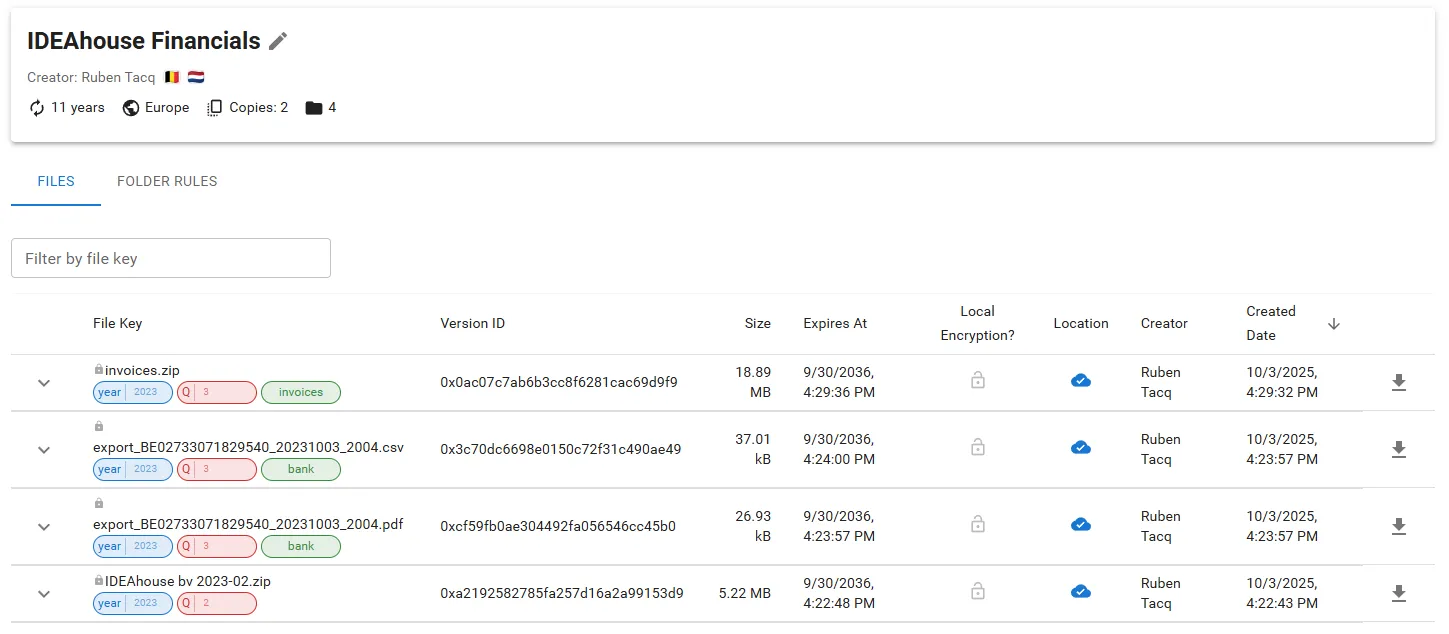Click the sort arrow next to Created Date

point(1334,324)
